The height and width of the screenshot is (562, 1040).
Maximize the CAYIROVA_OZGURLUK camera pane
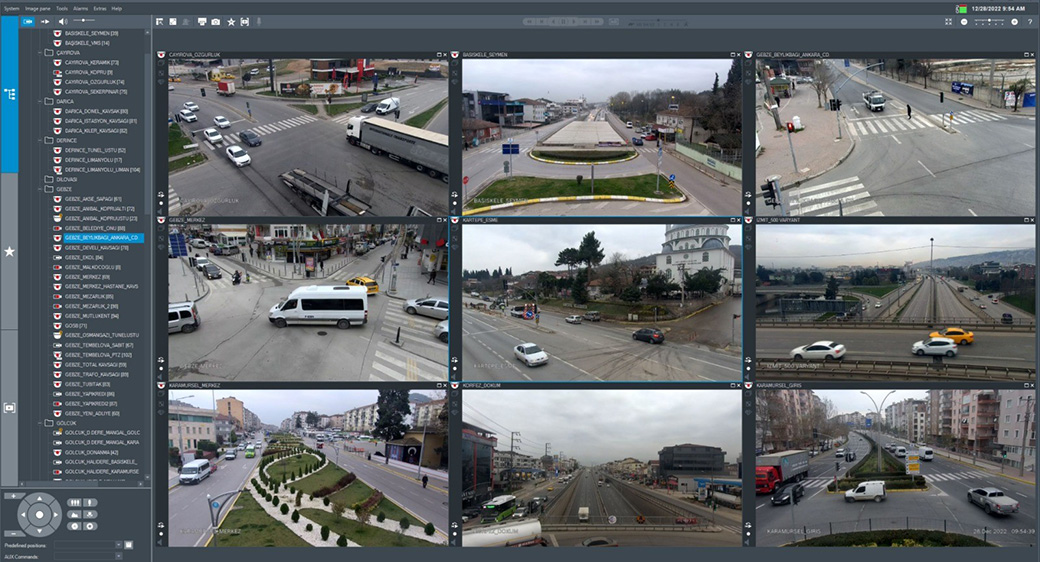pyautogui.click(x=440, y=54)
